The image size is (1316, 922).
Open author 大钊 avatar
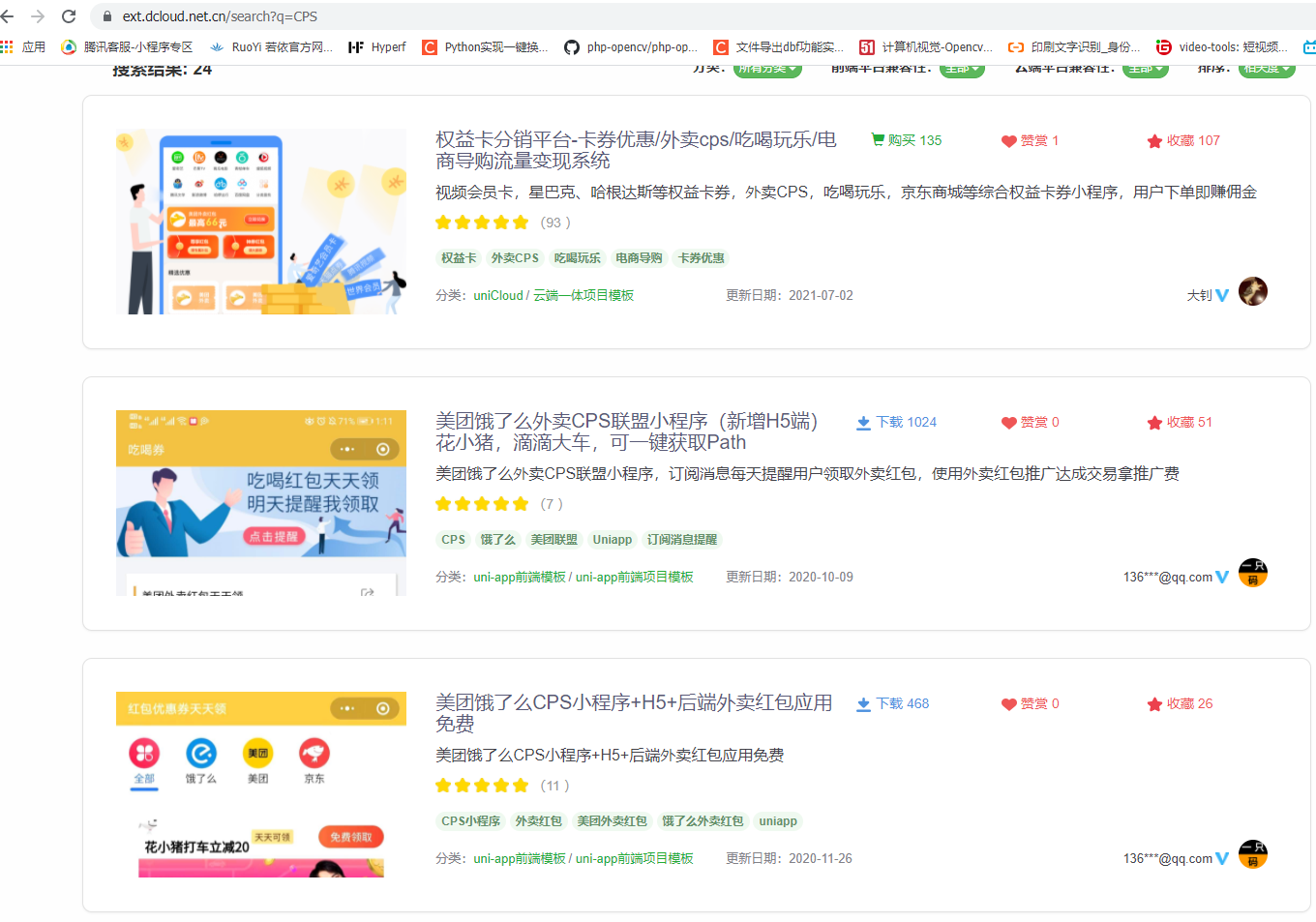pyautogui.click(x=1253, y=291)
